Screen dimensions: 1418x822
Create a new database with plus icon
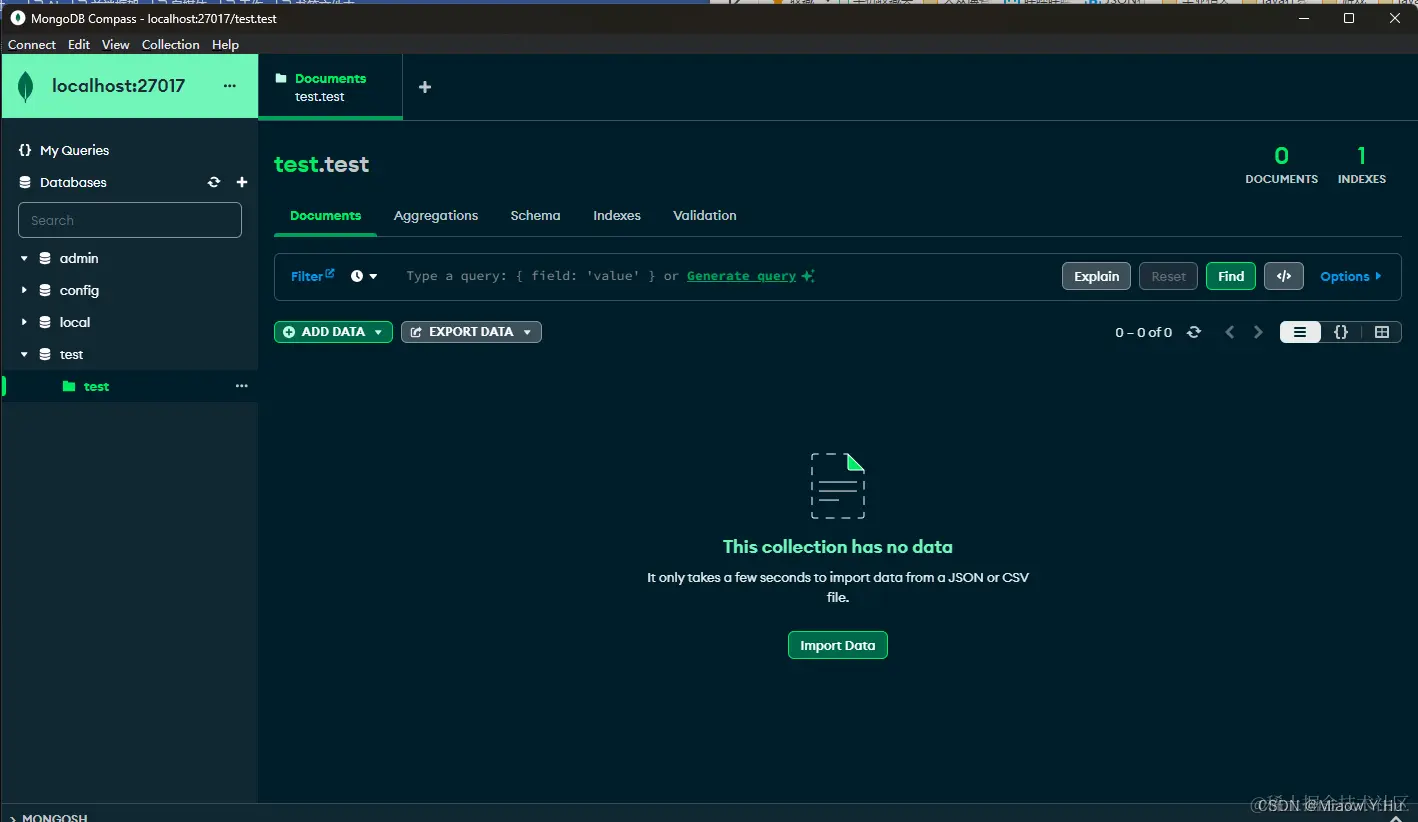241,182
